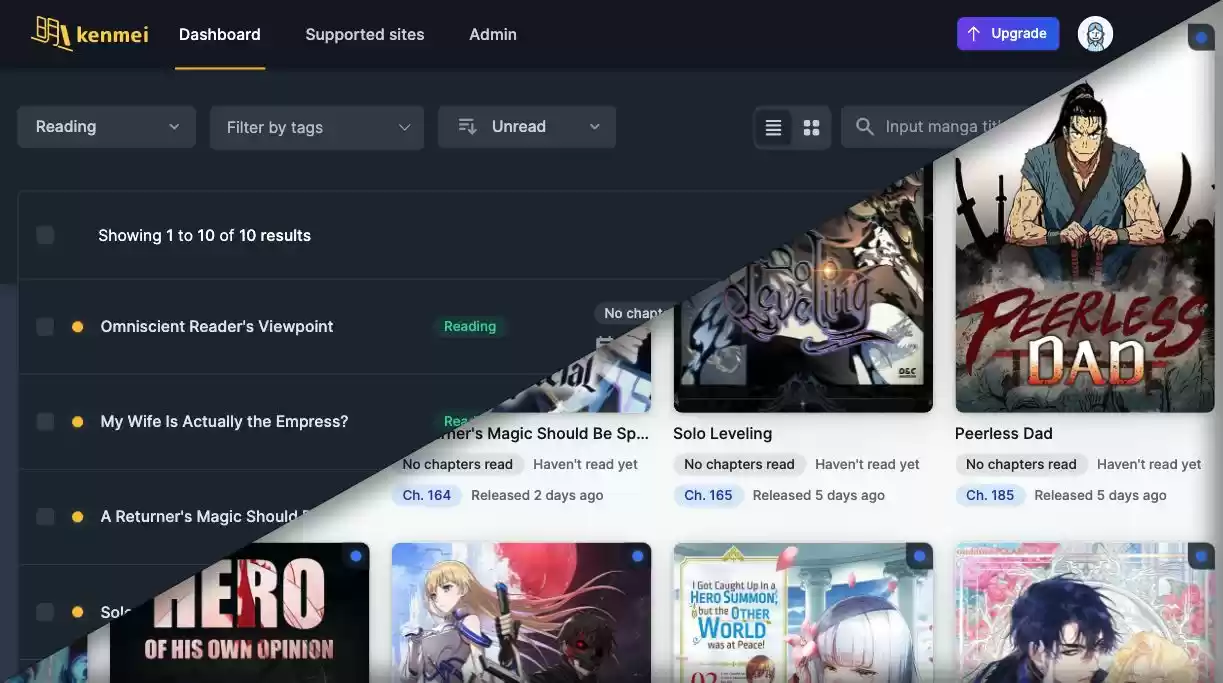Image resolution: width=1223 pixels, height=683 pixels.
Task: Open the Peerless Dad cover thumbnail
Action: pos(1084,245)
